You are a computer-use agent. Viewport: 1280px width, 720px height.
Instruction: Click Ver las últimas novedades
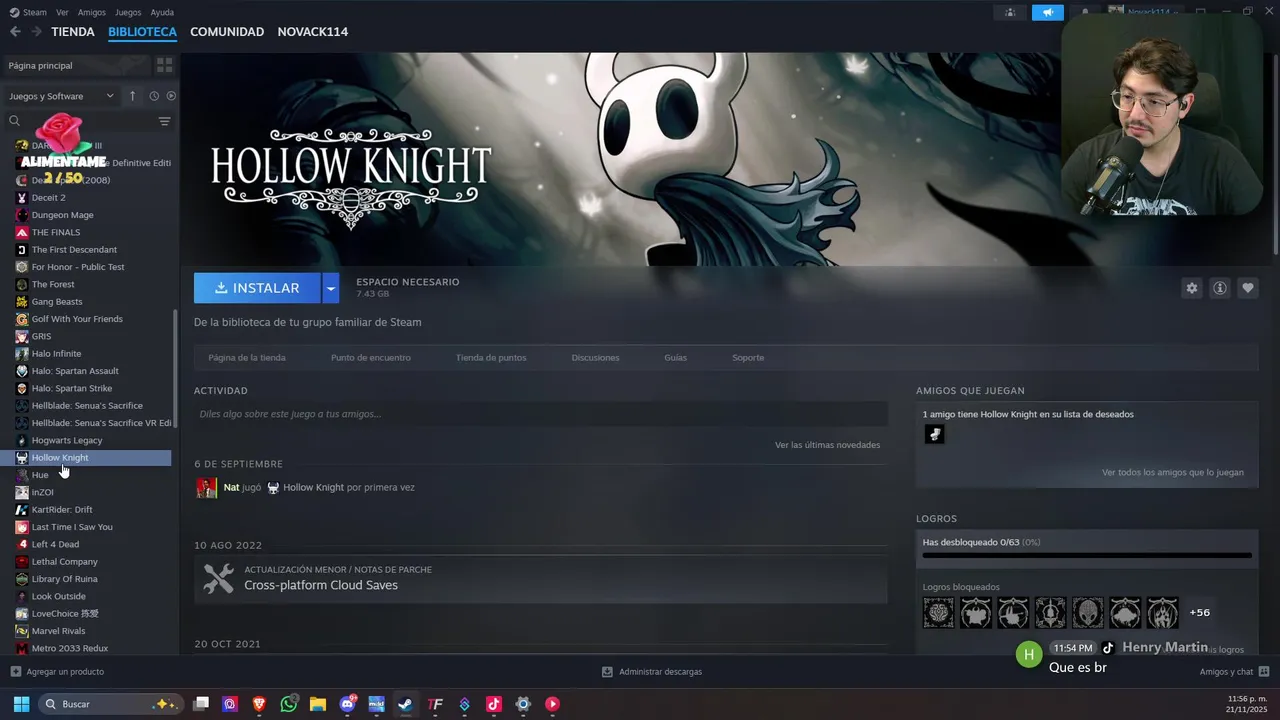tap(827, 445)
